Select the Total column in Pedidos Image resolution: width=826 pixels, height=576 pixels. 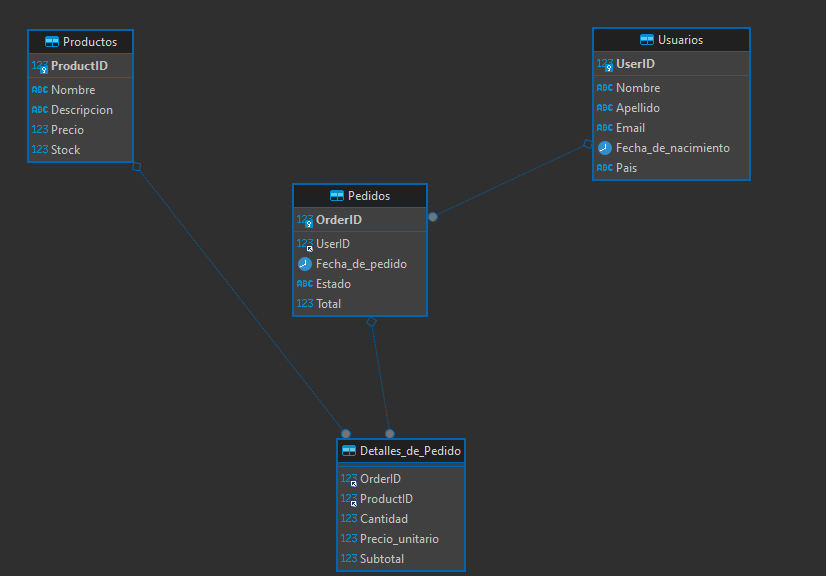(x=328, y=304)
